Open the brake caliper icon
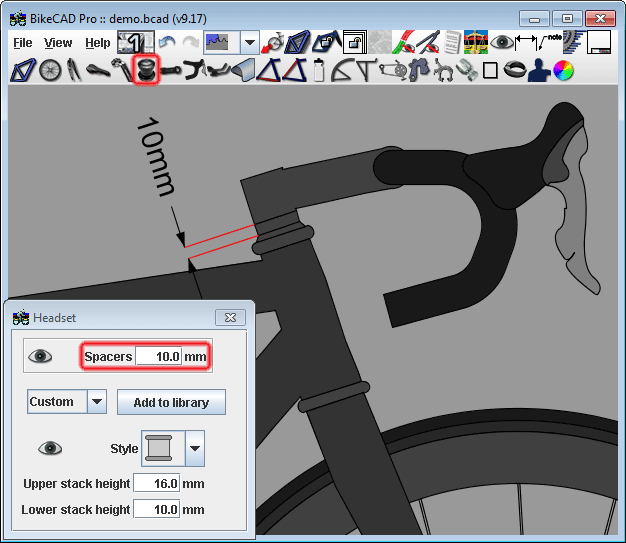 click(442, 70)
